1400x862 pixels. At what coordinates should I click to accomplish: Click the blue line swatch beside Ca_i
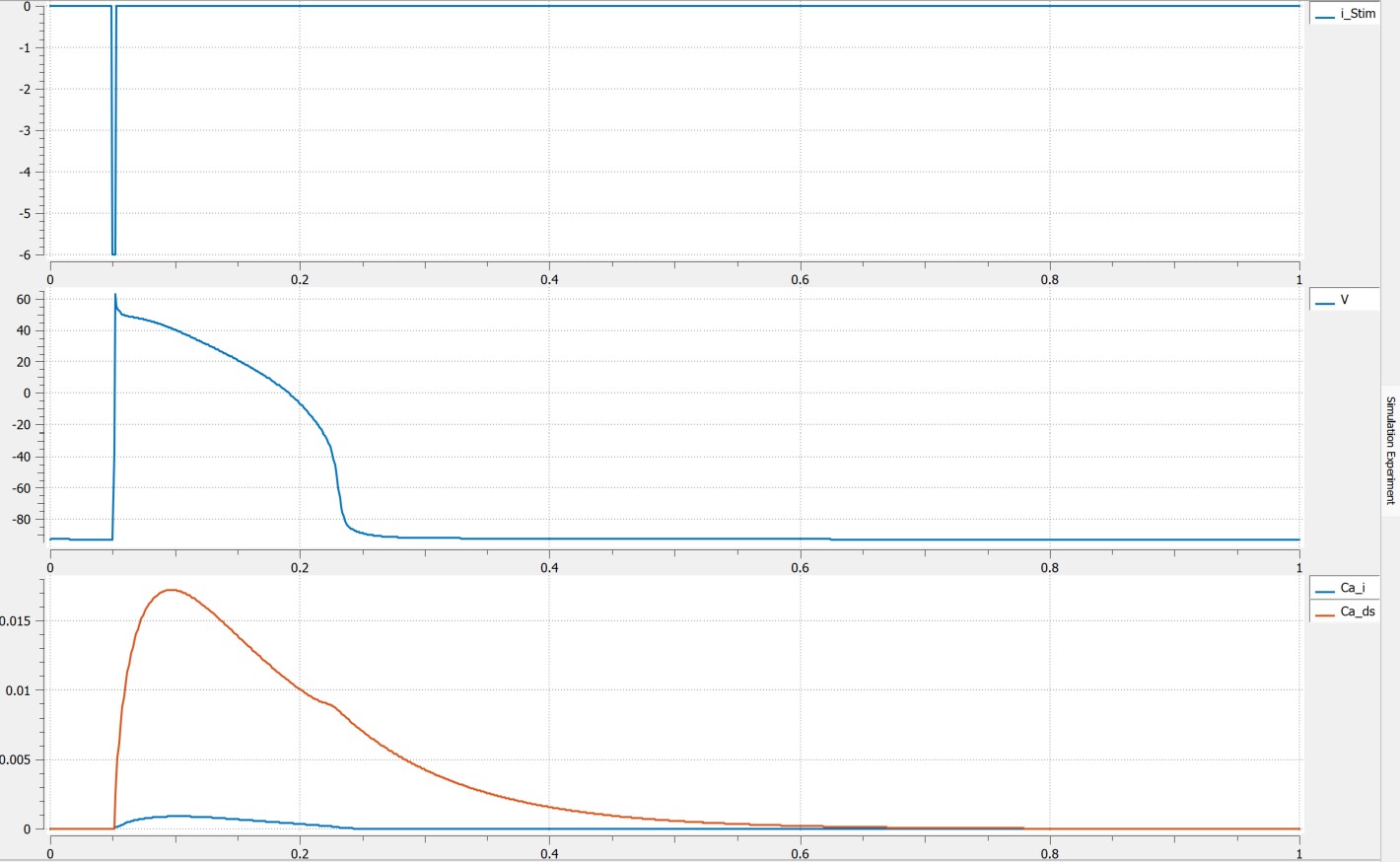click(x=1325, y=589)
